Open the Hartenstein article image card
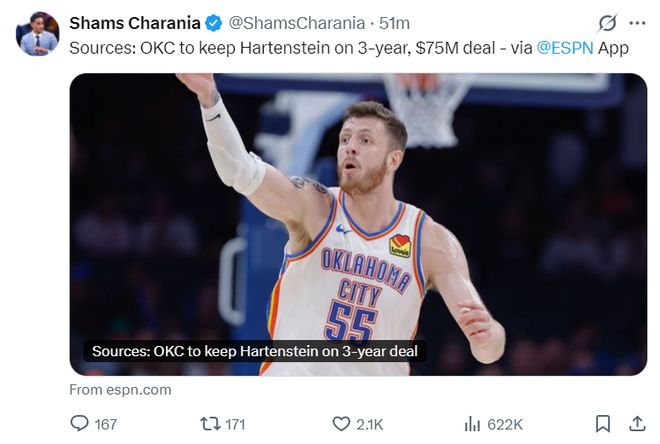The width and height of the screenshot is (660, 444). (358, 224)
